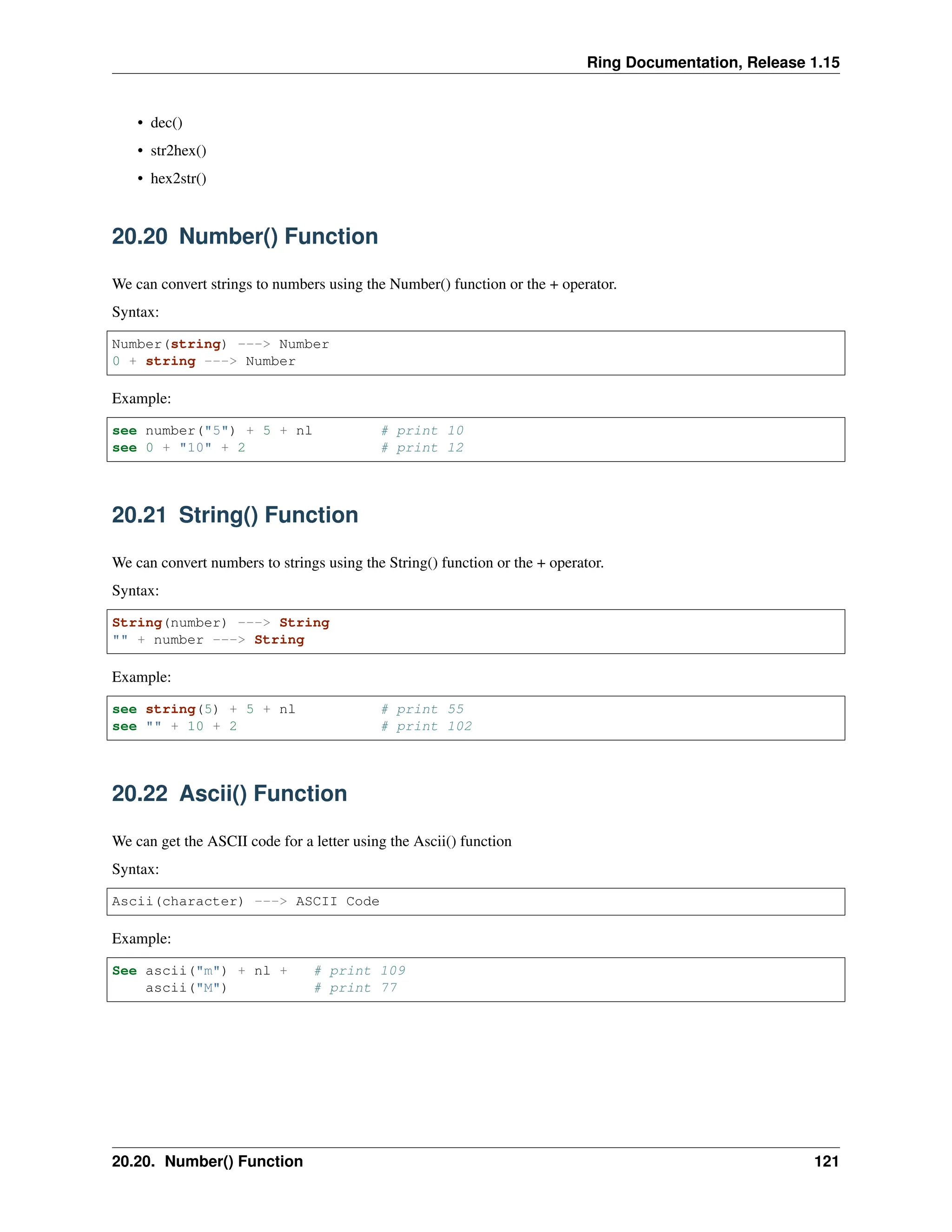Click the "20.20 Number() Function" section heading
Screen dimensions: 952x1232
(x=245, y=236)
